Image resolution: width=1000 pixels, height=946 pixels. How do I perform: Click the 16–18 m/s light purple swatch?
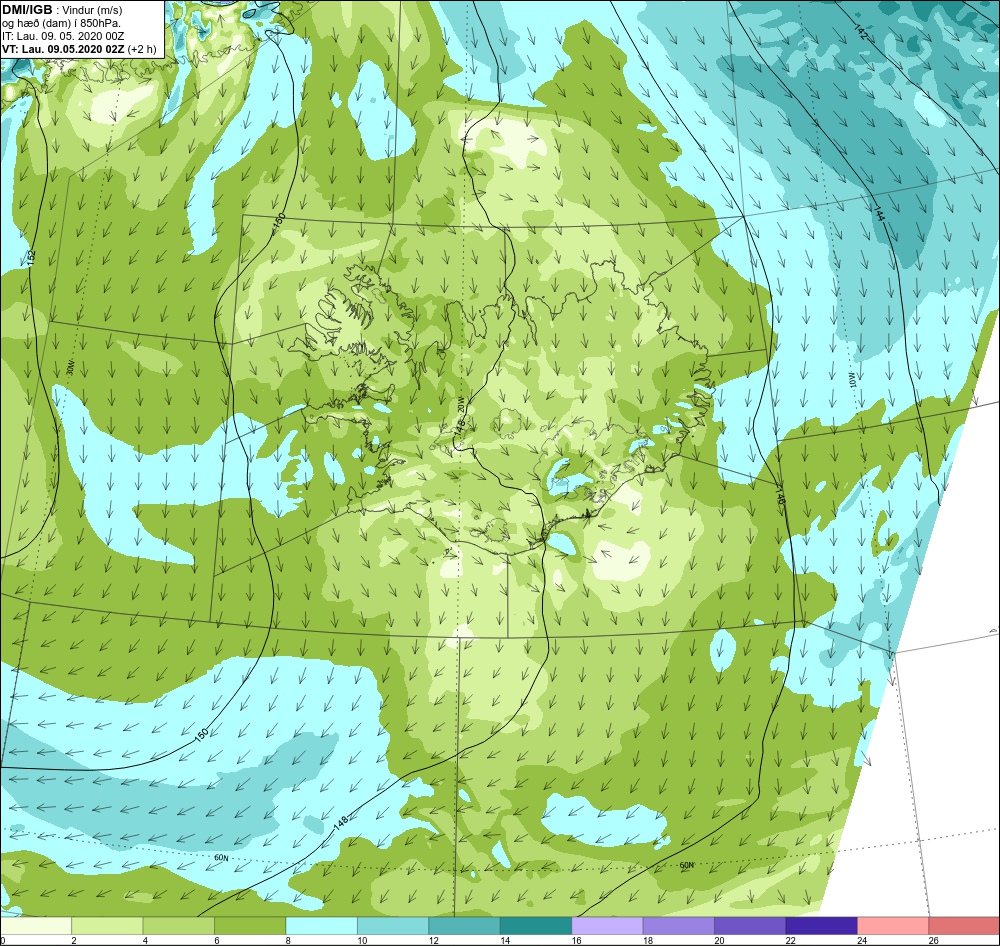tap(607, 926)
